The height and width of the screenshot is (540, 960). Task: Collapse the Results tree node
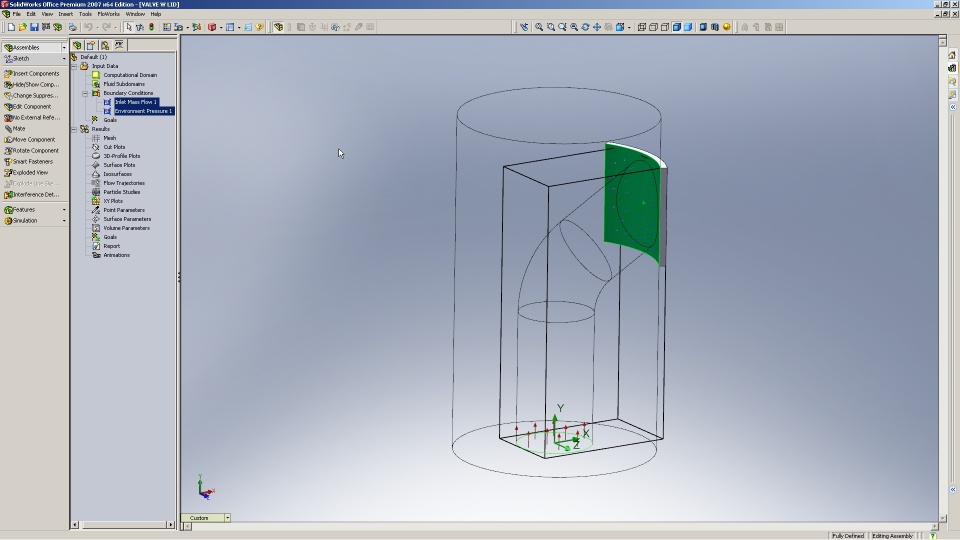(x=74, y=129)
